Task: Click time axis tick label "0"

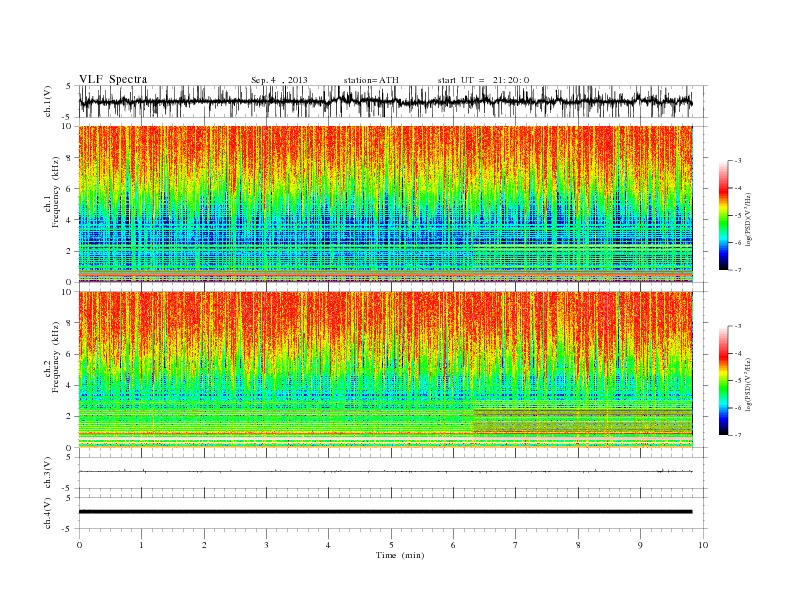Action: pos(79,545)
